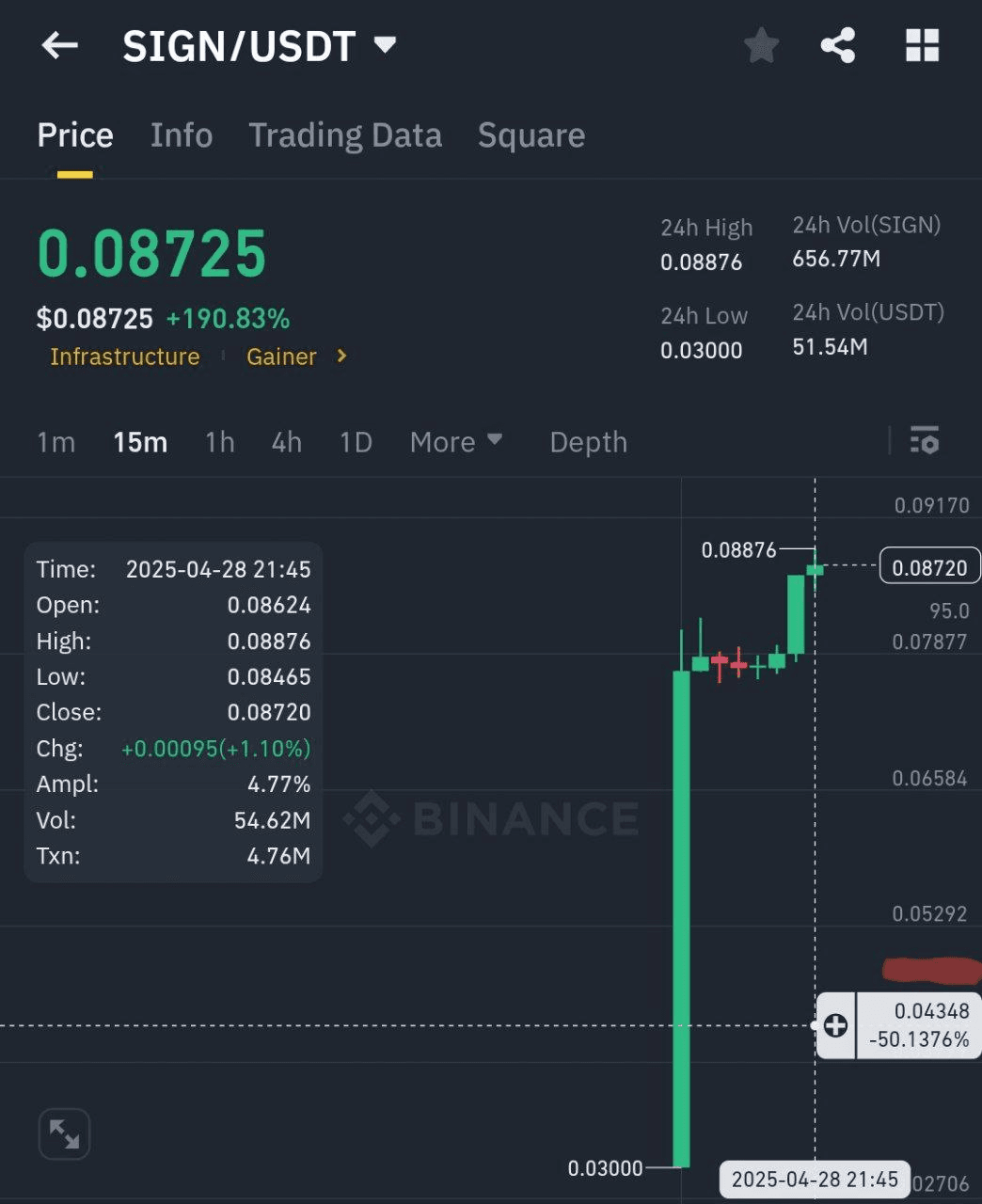Tap the 24h Vol(USDT) value 51.54M

point(830,347)
